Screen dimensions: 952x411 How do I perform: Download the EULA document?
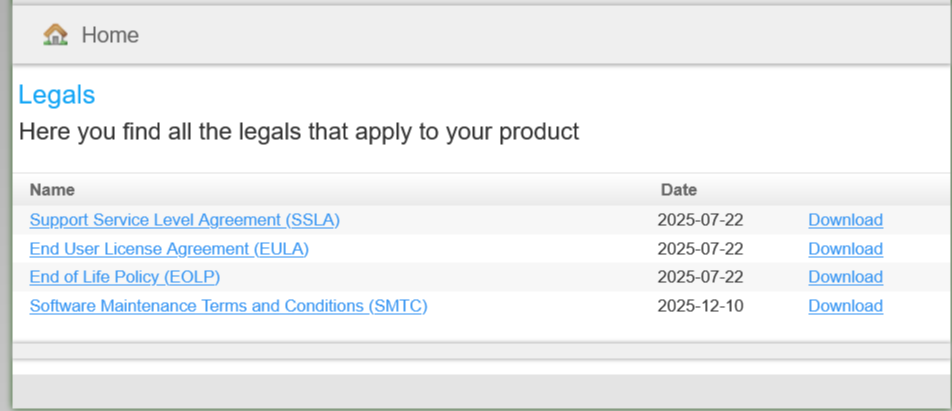coord(845,249)
